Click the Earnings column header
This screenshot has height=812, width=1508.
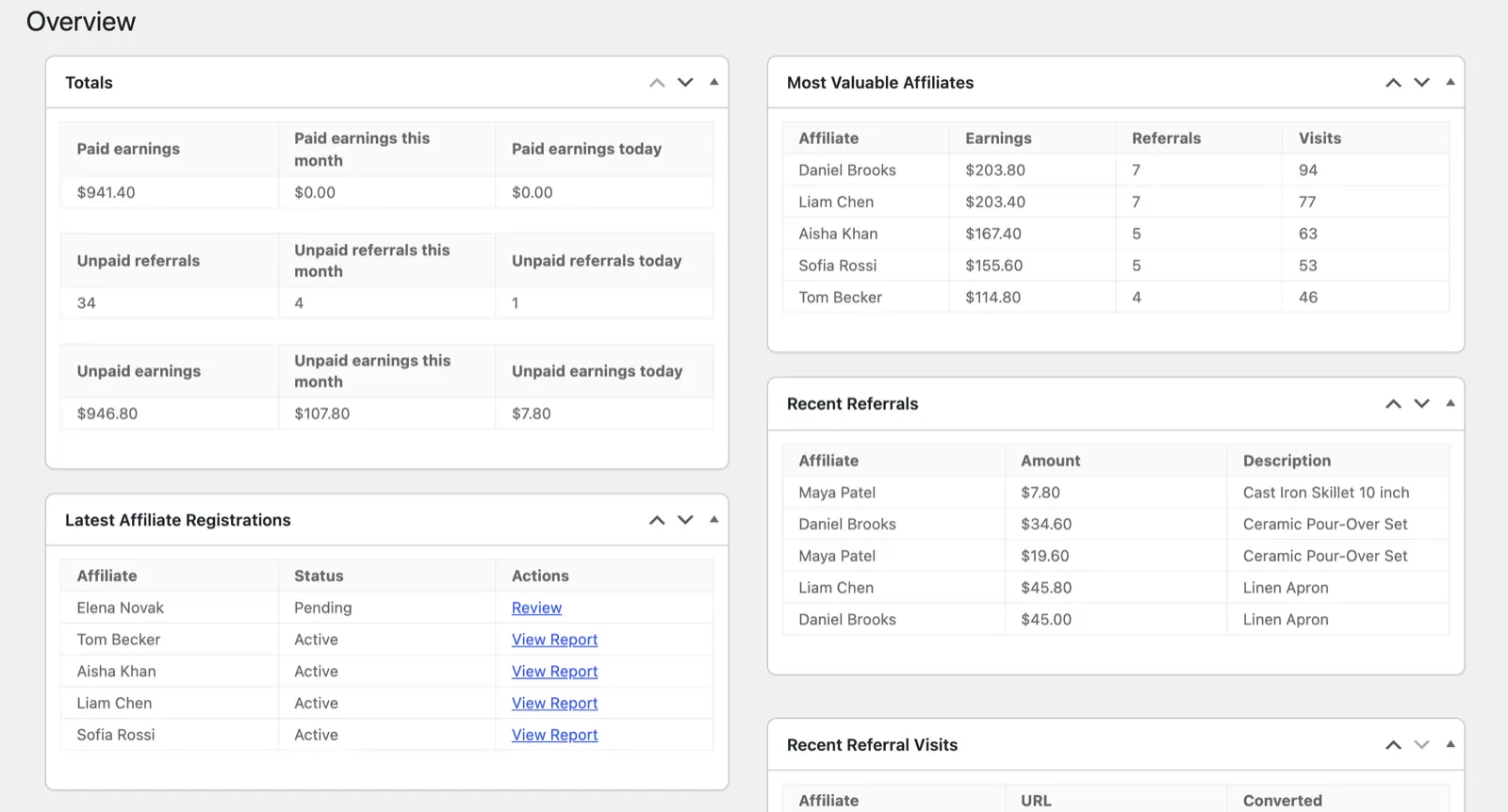click(x=998, y=138)
